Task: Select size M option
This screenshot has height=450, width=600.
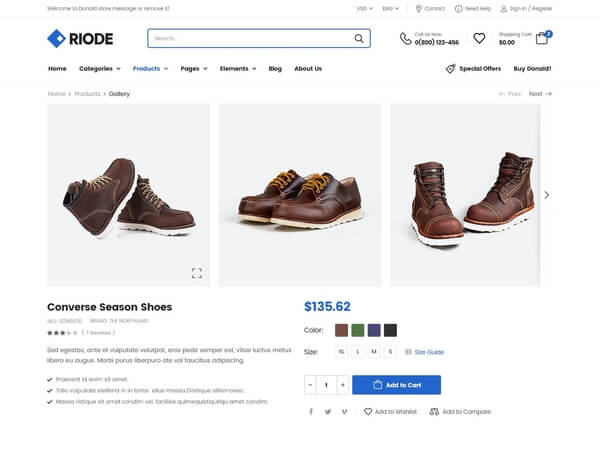Action: pyautogui.click(x=374, y=352)
